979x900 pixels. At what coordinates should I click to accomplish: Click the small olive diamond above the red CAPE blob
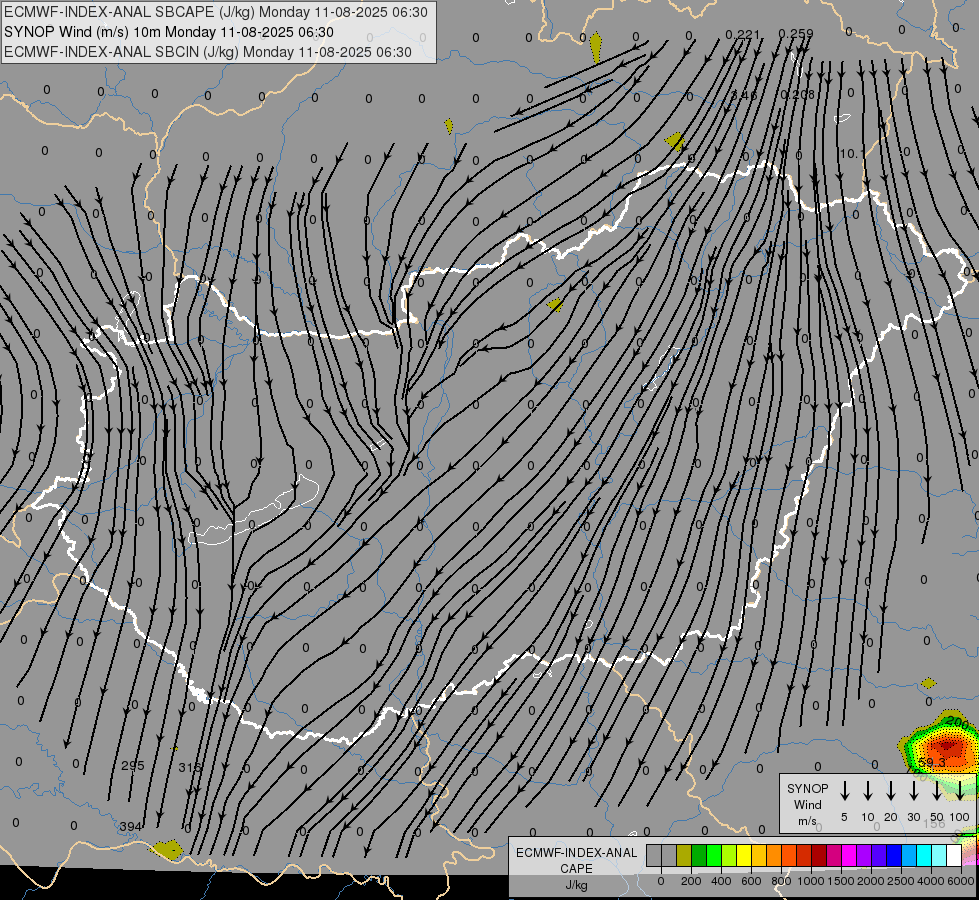tap(928, 683)
